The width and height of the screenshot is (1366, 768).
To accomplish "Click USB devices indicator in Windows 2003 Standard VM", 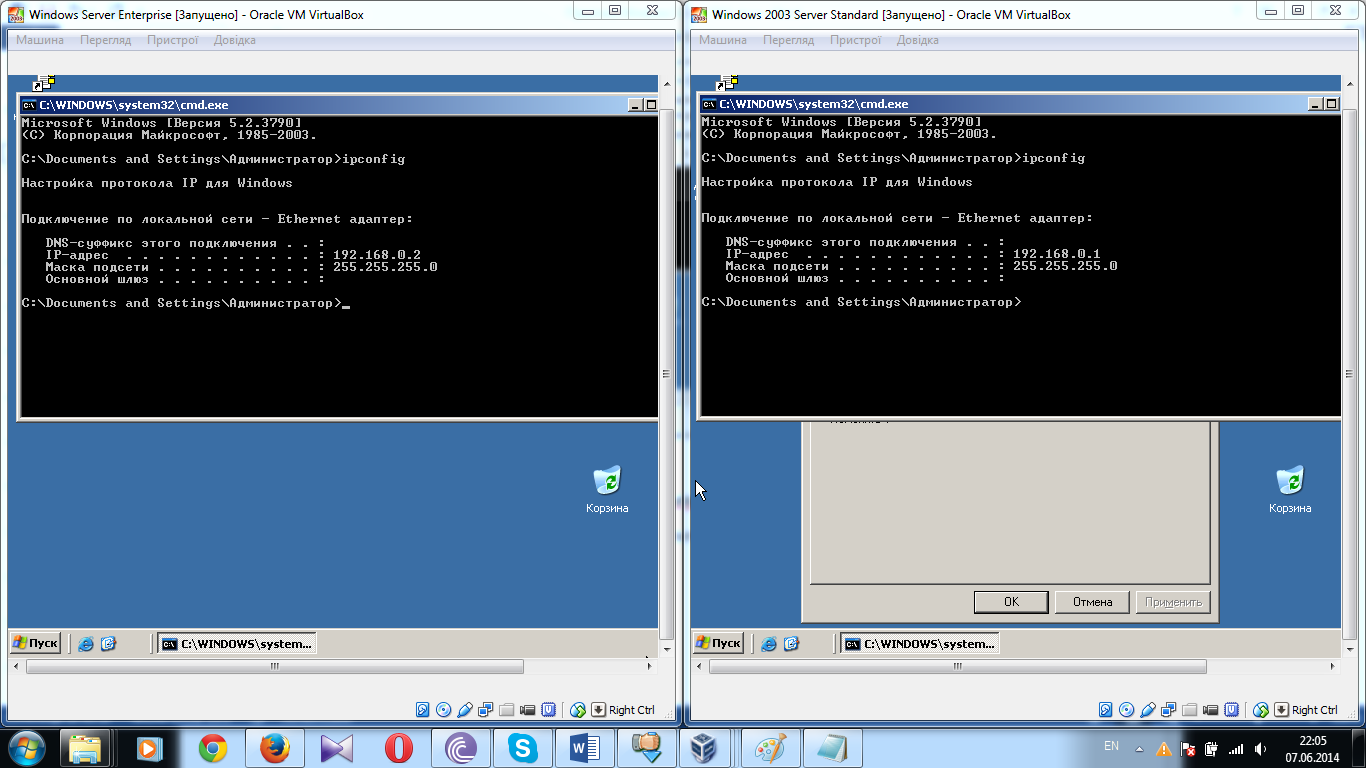I will click(x=1148, y=709).
